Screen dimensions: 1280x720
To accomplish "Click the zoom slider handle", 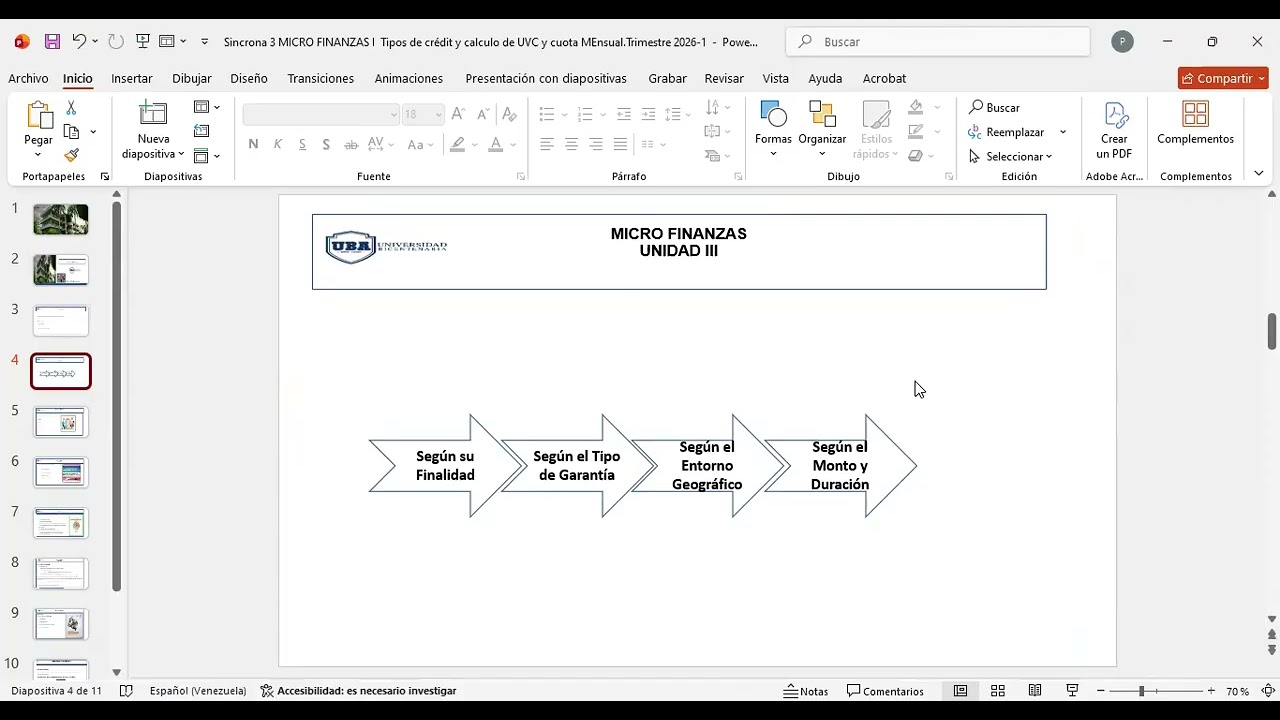I will click(1141, 691).
